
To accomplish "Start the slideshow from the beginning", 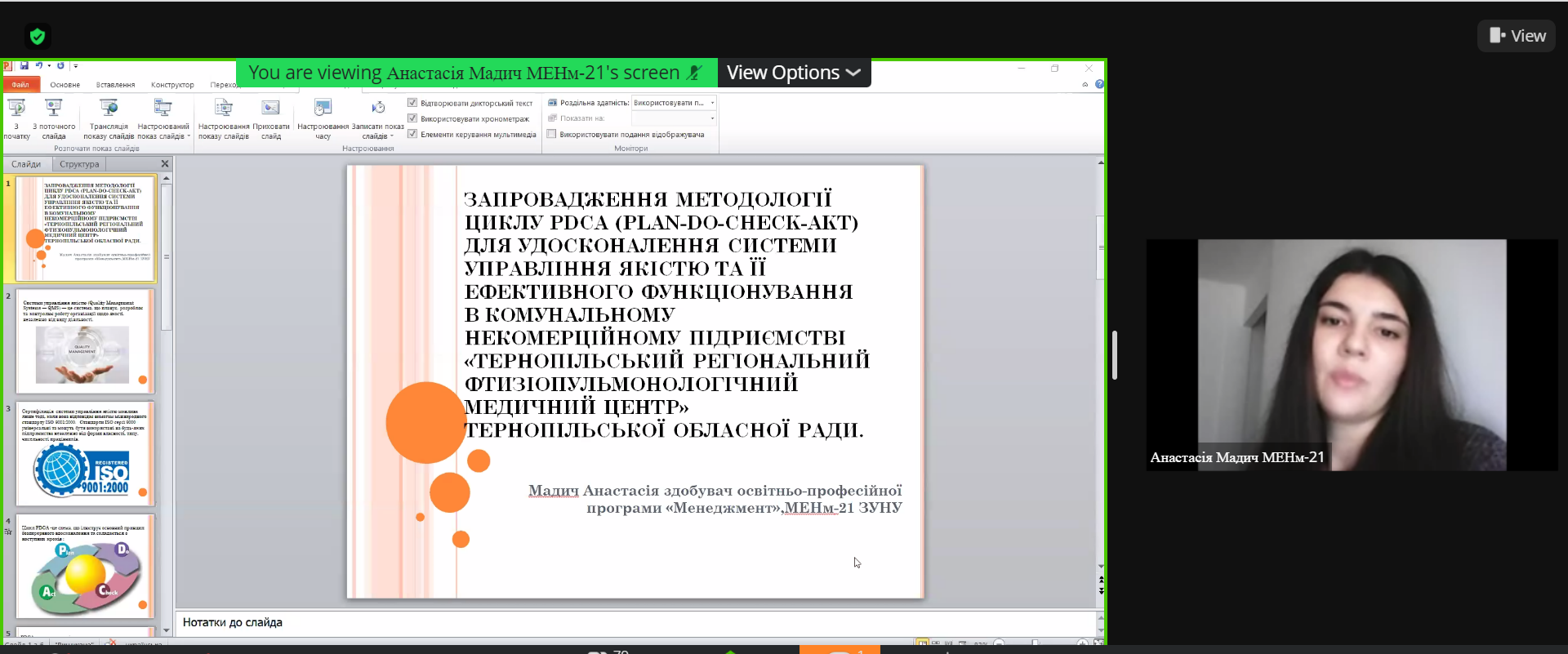I will tap(16, 118).
